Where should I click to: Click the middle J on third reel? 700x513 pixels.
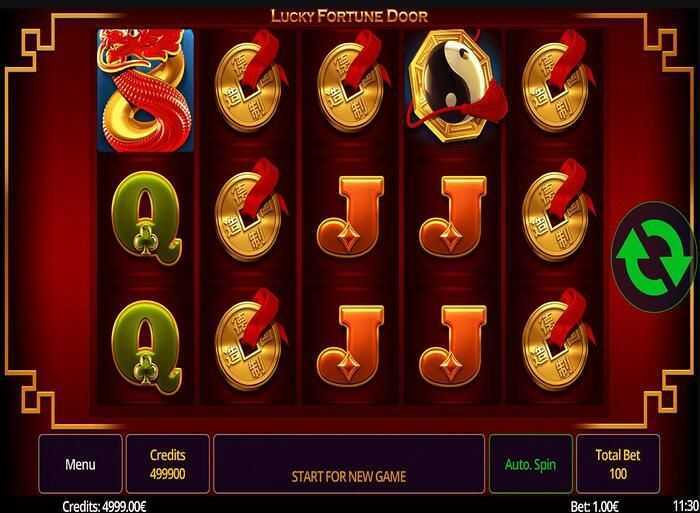click(351, 217)
